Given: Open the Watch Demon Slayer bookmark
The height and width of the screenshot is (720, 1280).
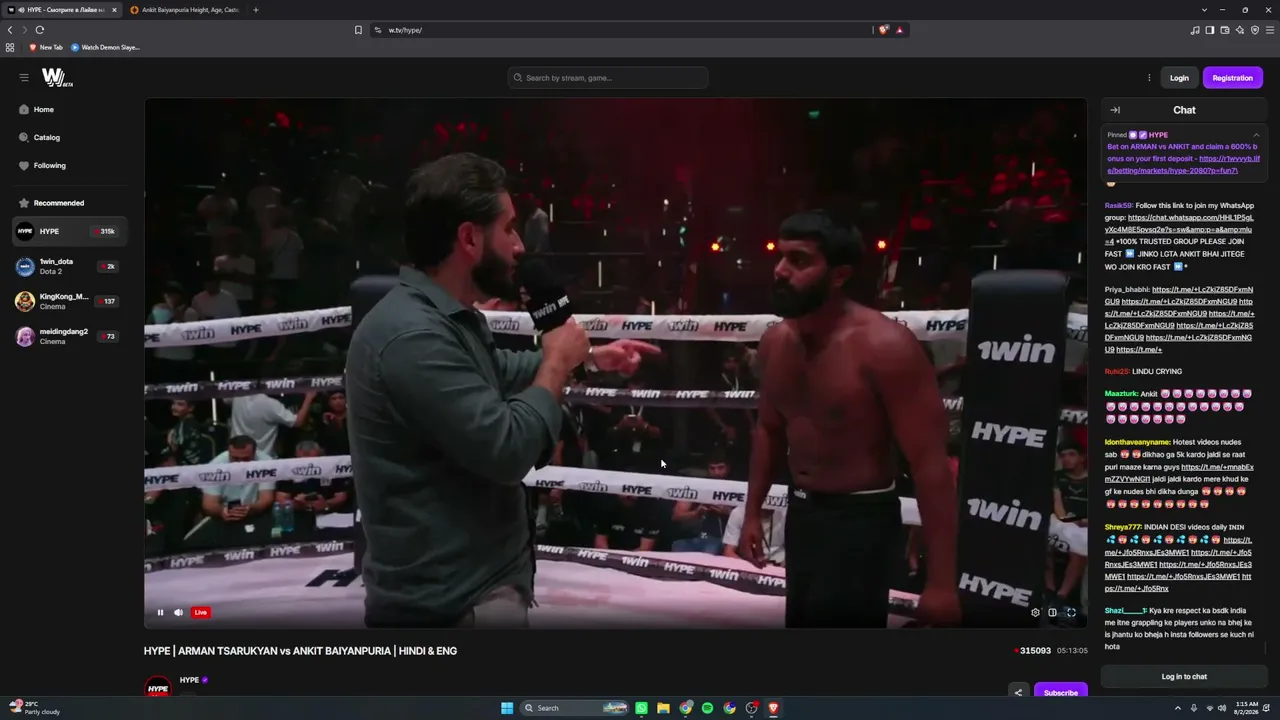Looking at the screenshot, I should point(105,47).
